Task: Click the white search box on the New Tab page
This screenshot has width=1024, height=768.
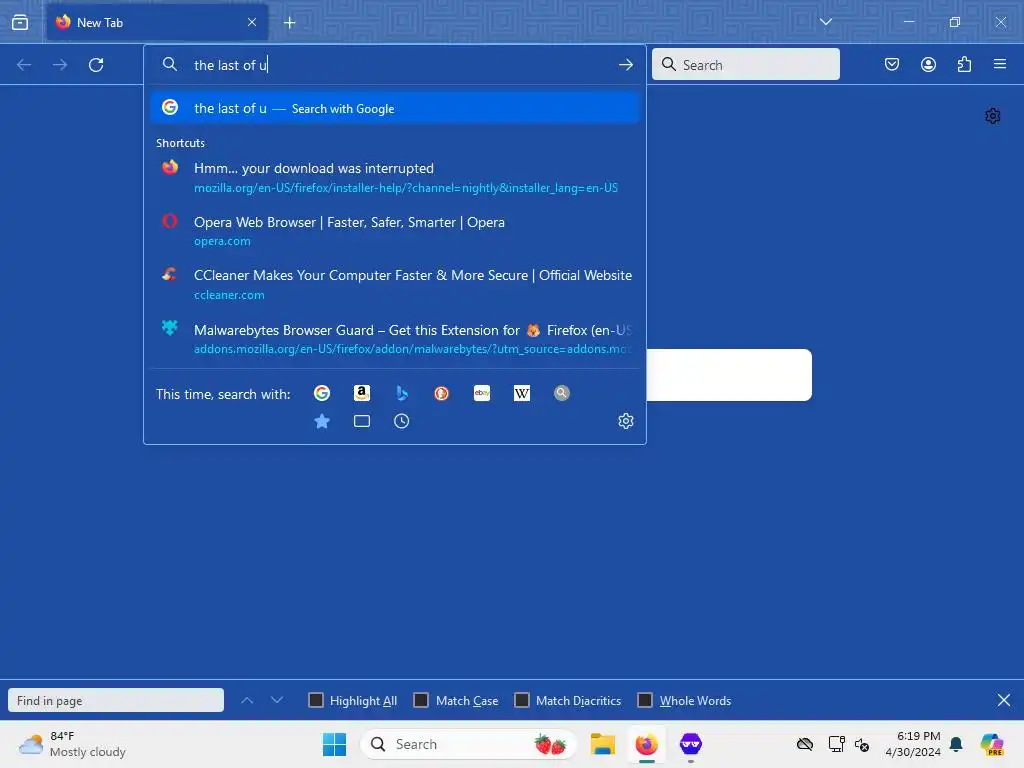Action: pyautogui.click(x=729, y=375)
